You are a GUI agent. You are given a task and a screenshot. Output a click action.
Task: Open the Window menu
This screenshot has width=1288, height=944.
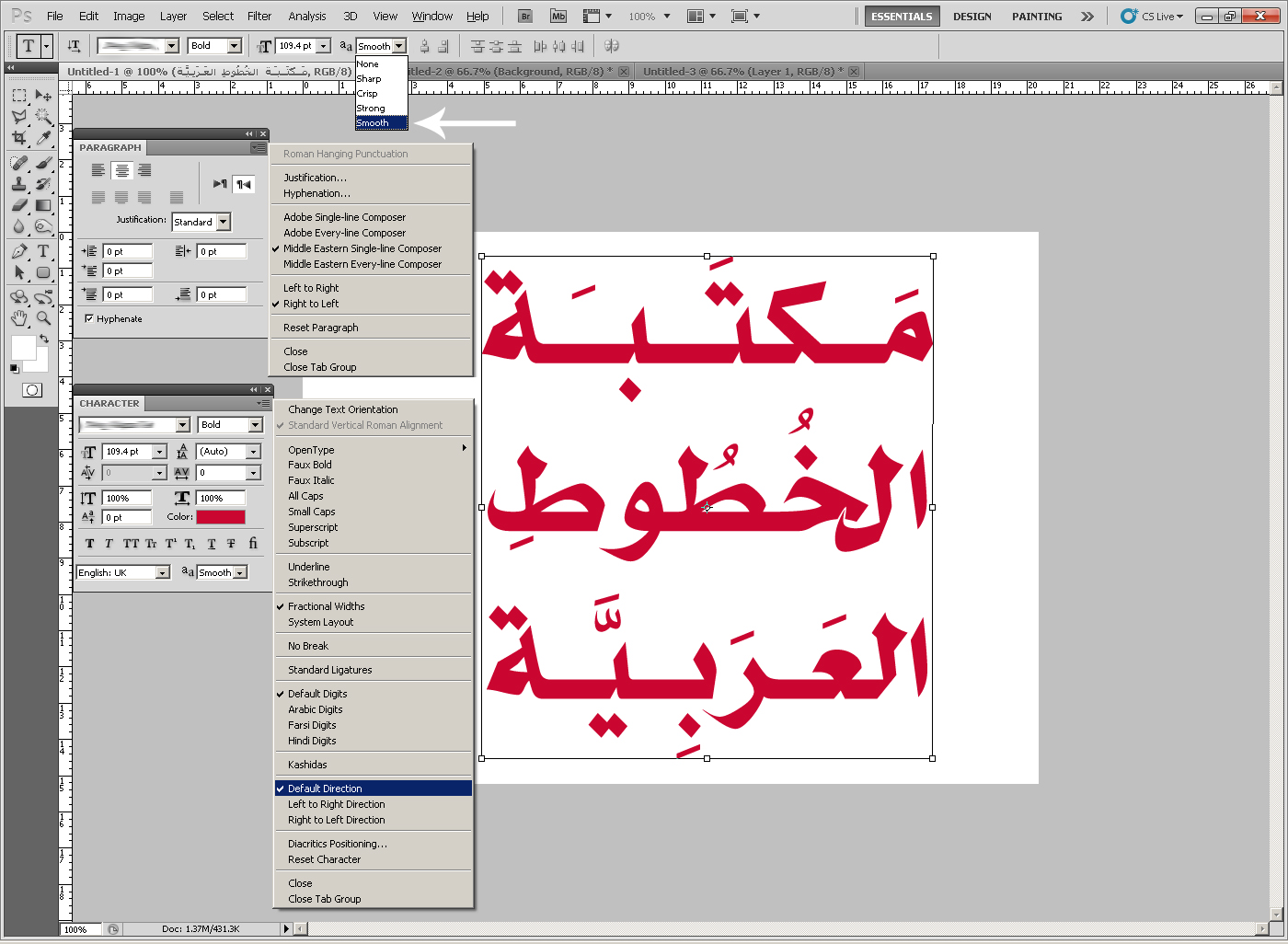pyautogui.click(x=431, y=16)
